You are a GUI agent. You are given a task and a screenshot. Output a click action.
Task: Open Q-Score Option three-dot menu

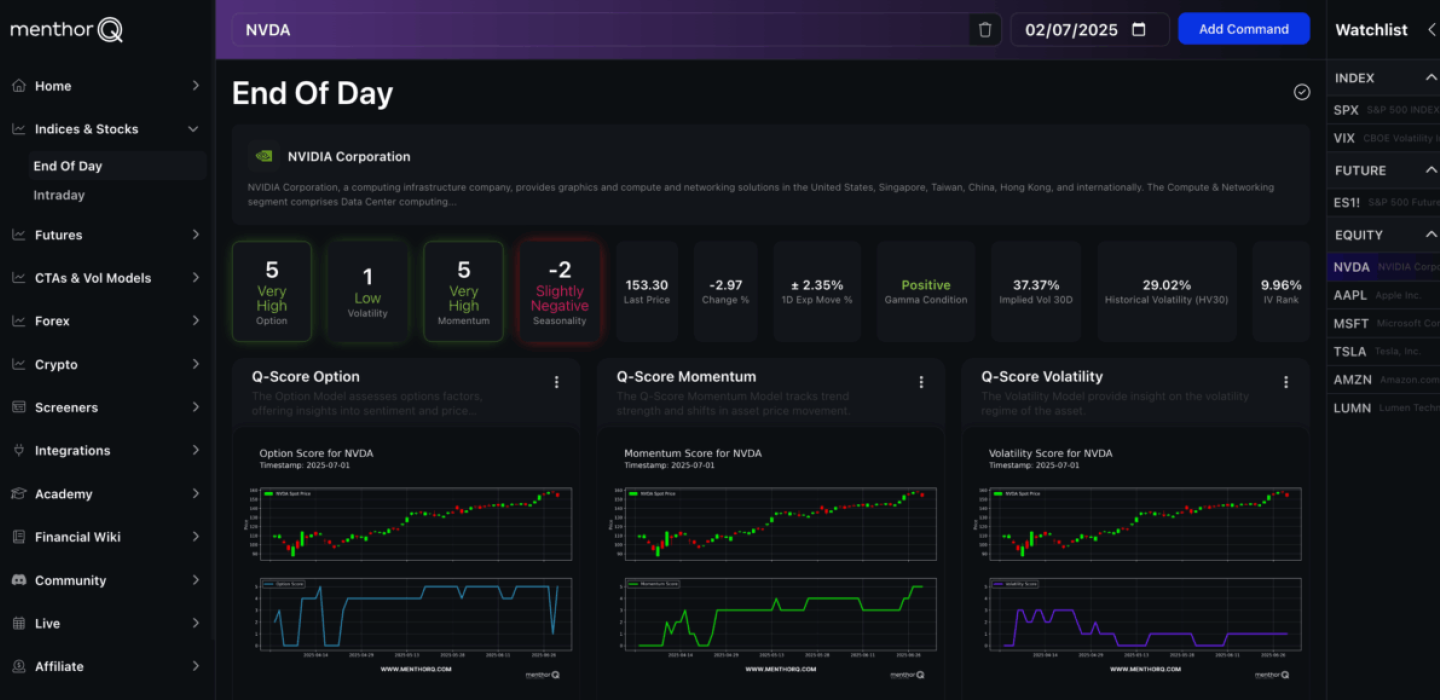[557, 382]
